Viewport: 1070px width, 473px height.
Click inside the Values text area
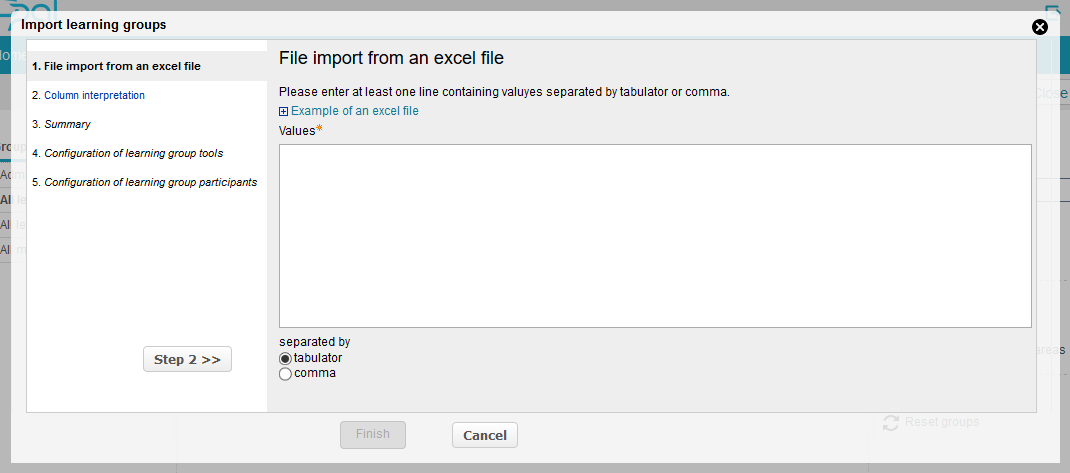[655, 235]
